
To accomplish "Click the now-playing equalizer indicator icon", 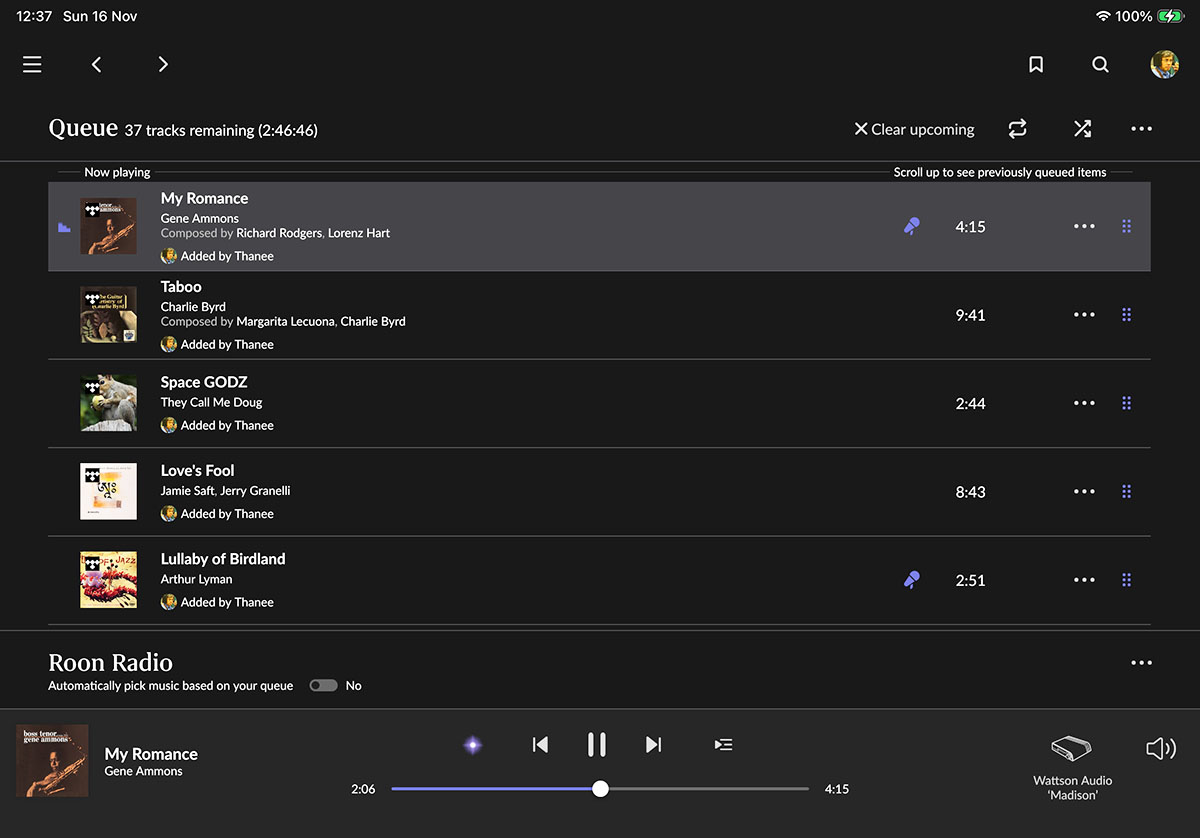I will coord(64,227).
